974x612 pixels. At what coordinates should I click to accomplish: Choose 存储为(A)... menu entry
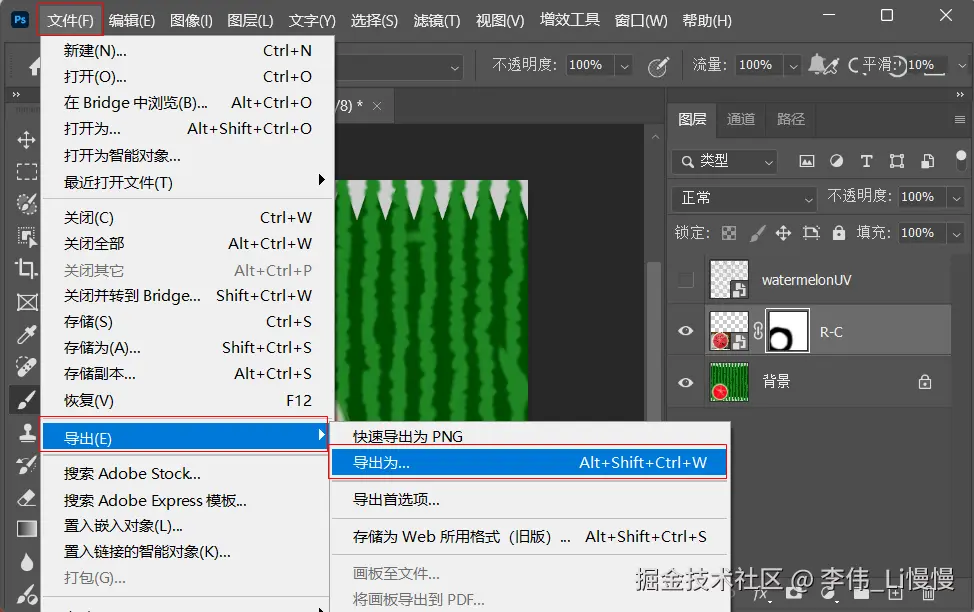coord(186,347)
